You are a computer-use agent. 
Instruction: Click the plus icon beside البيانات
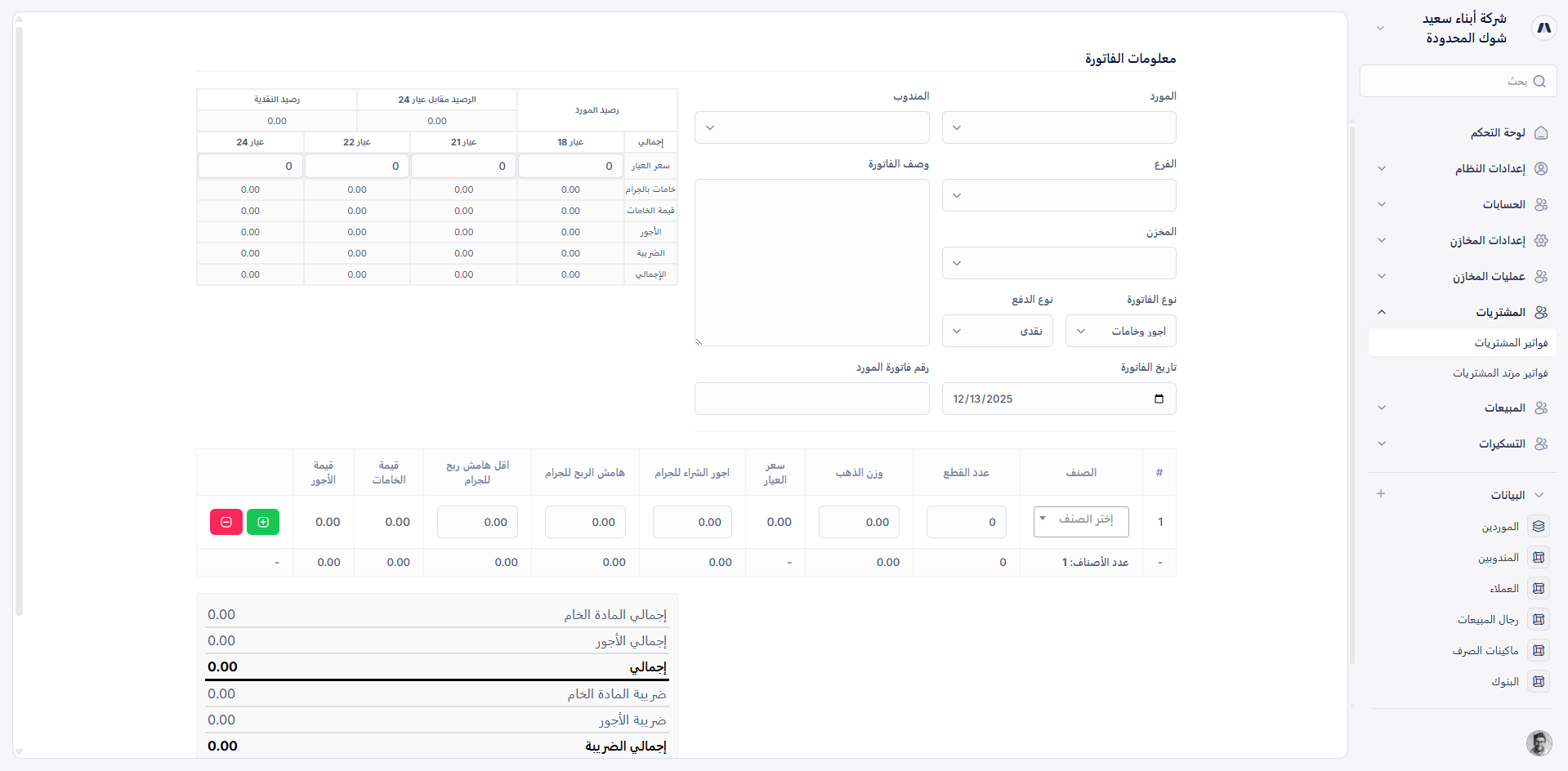(1382, 494)
